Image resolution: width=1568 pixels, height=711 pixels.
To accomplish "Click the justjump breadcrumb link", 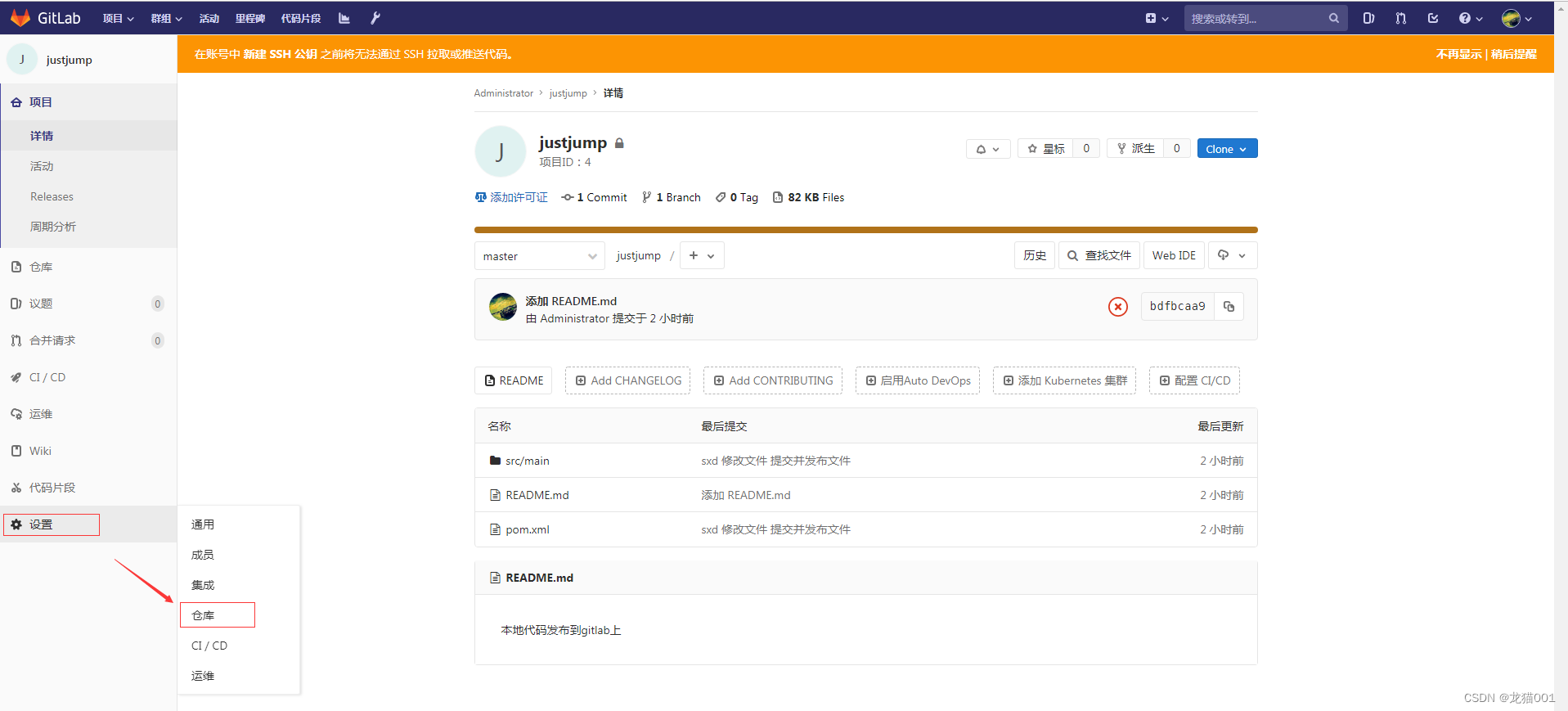I will tap(568, 93).
